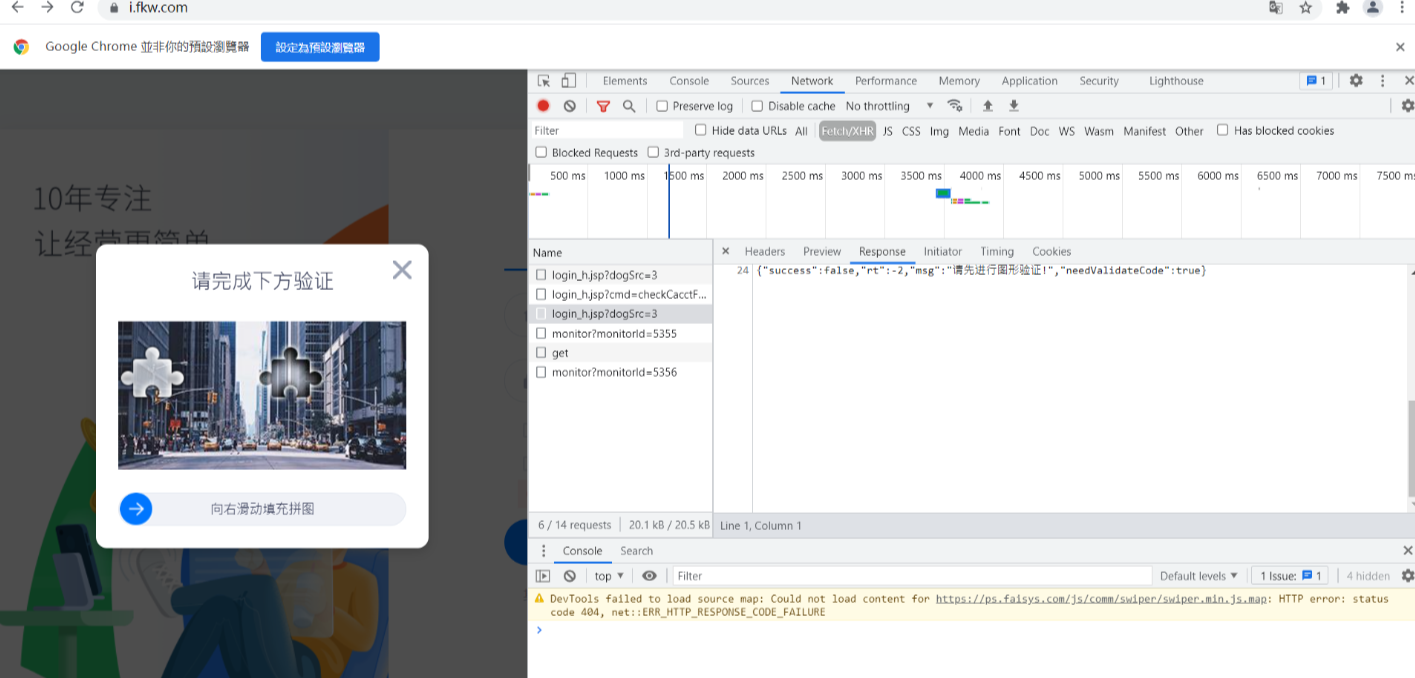Clear the network log
Screen dimensions: 1415x678
click(569, 106)
